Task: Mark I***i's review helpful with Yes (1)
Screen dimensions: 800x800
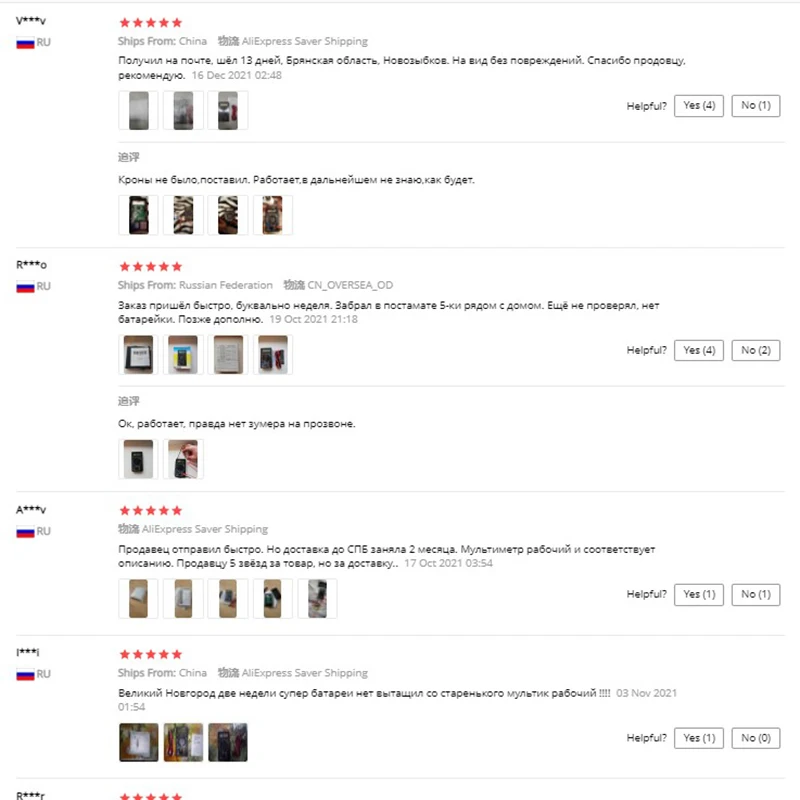Action: [699, 738]
